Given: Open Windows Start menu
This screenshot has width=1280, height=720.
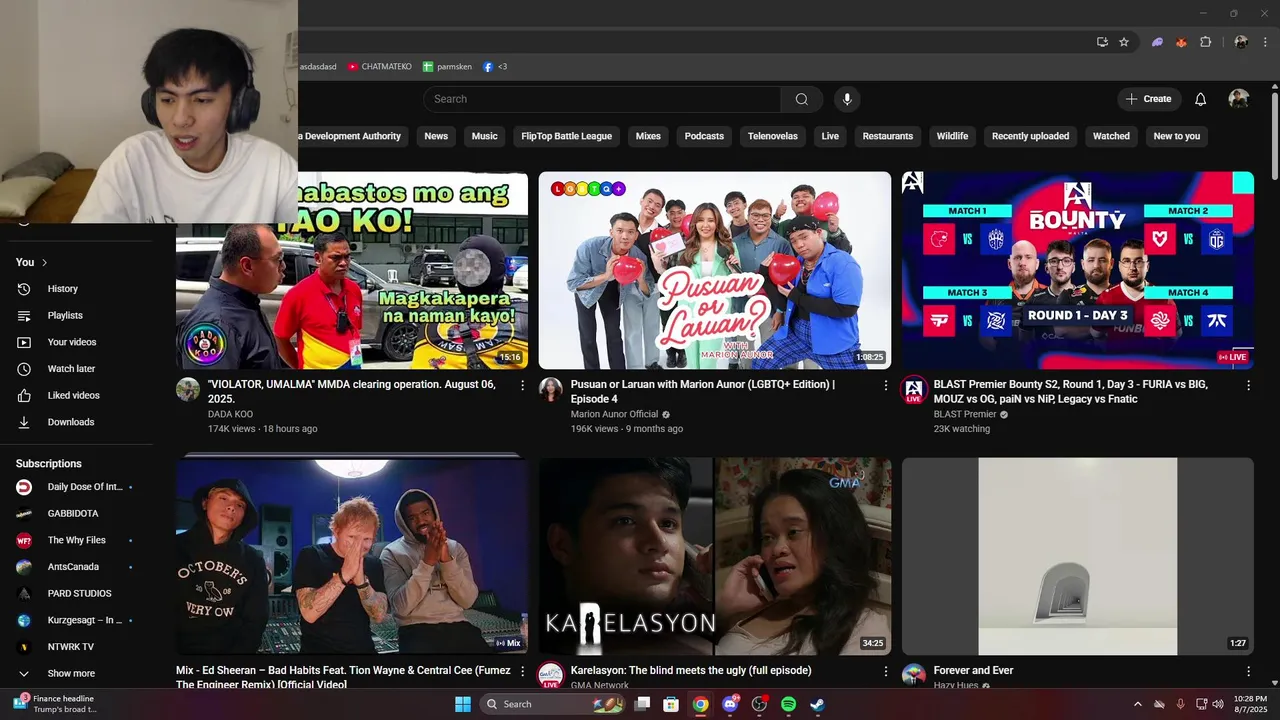Looking at the screenshot, I should click(463, 704).
